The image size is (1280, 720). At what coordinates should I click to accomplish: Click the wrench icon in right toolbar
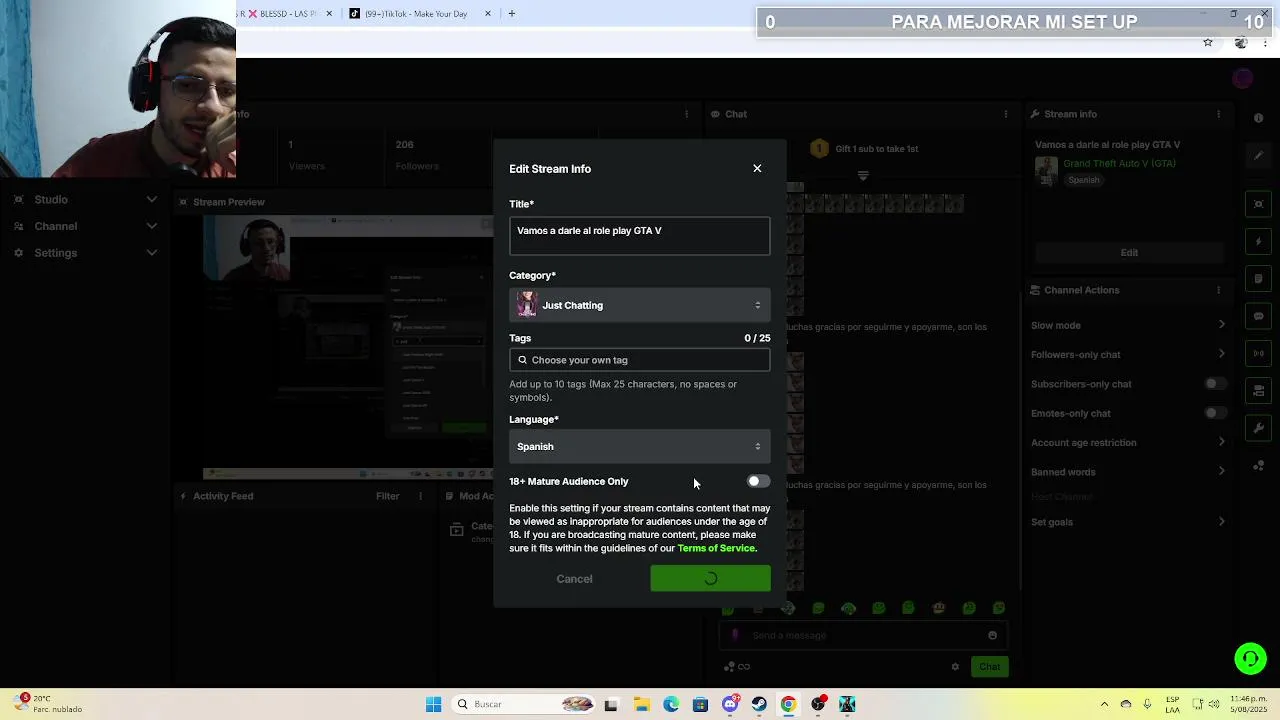click(1258, 428)
